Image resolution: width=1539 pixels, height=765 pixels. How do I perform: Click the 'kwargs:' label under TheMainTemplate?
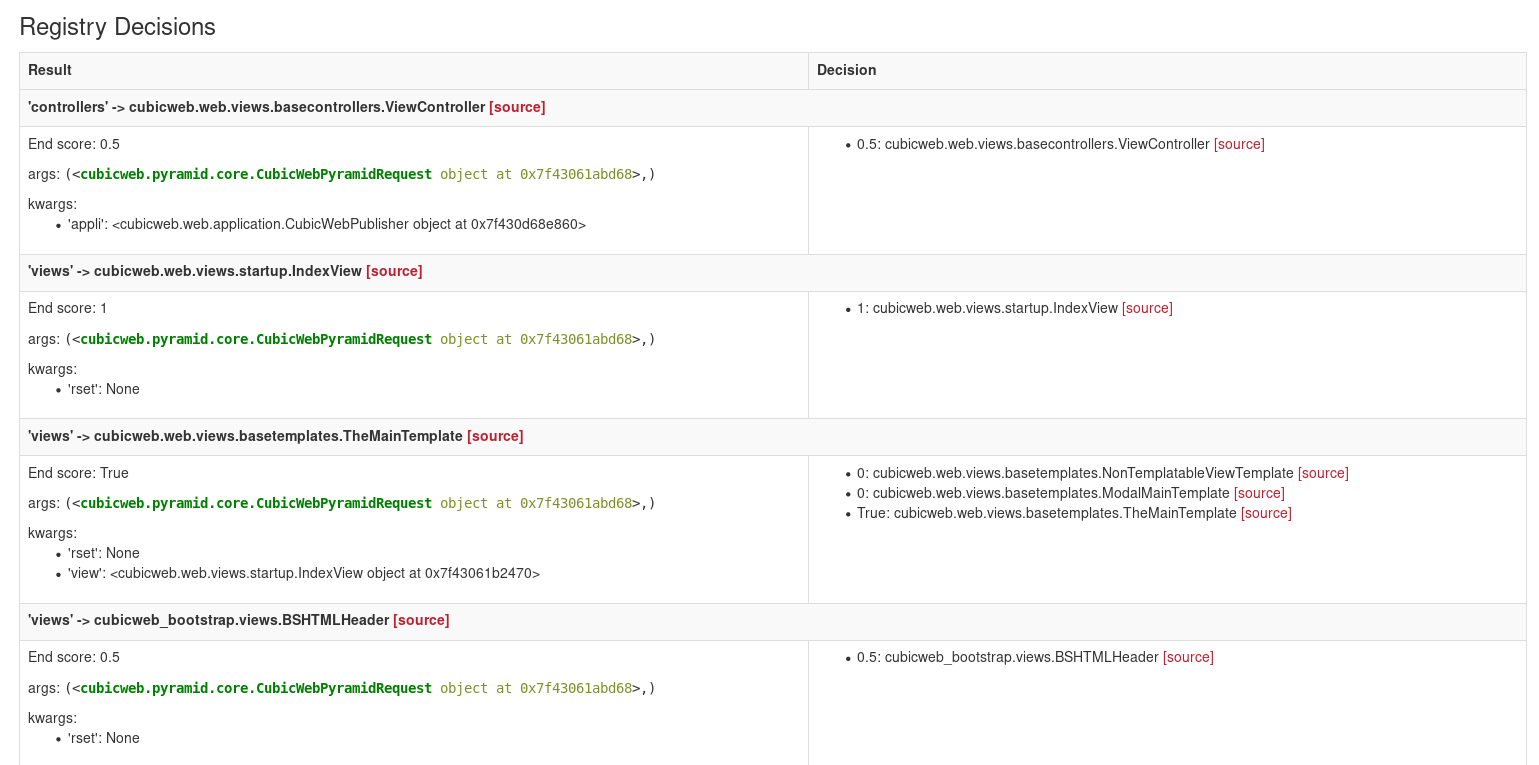click(52, 533)
